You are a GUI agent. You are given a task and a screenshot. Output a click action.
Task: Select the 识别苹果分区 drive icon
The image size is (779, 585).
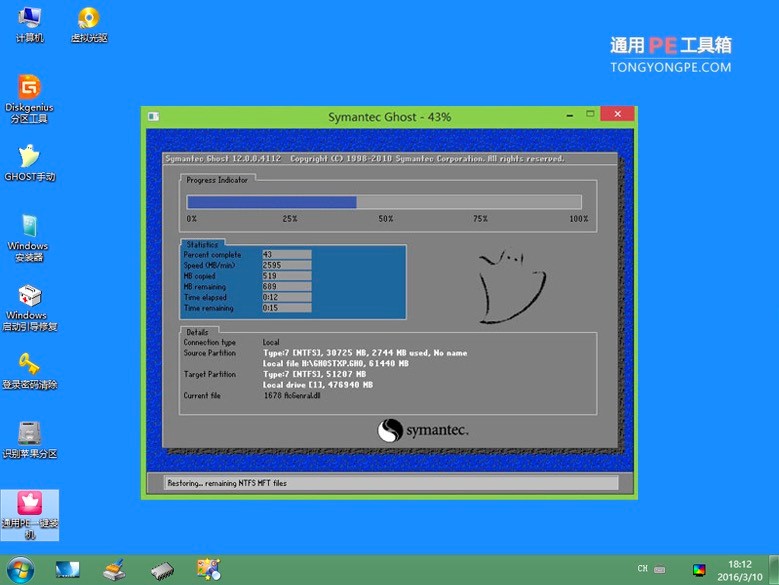29,440
